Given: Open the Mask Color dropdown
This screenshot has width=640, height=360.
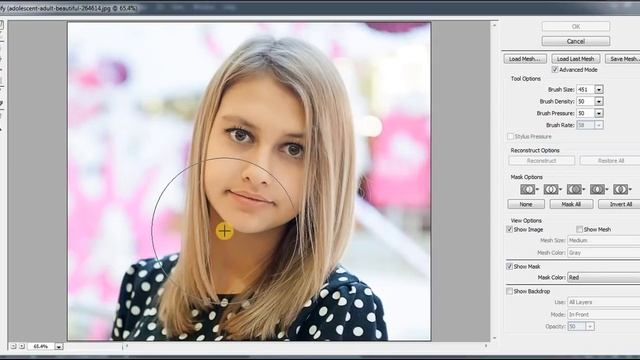Looking at the screenshot, I should point(604,278).
